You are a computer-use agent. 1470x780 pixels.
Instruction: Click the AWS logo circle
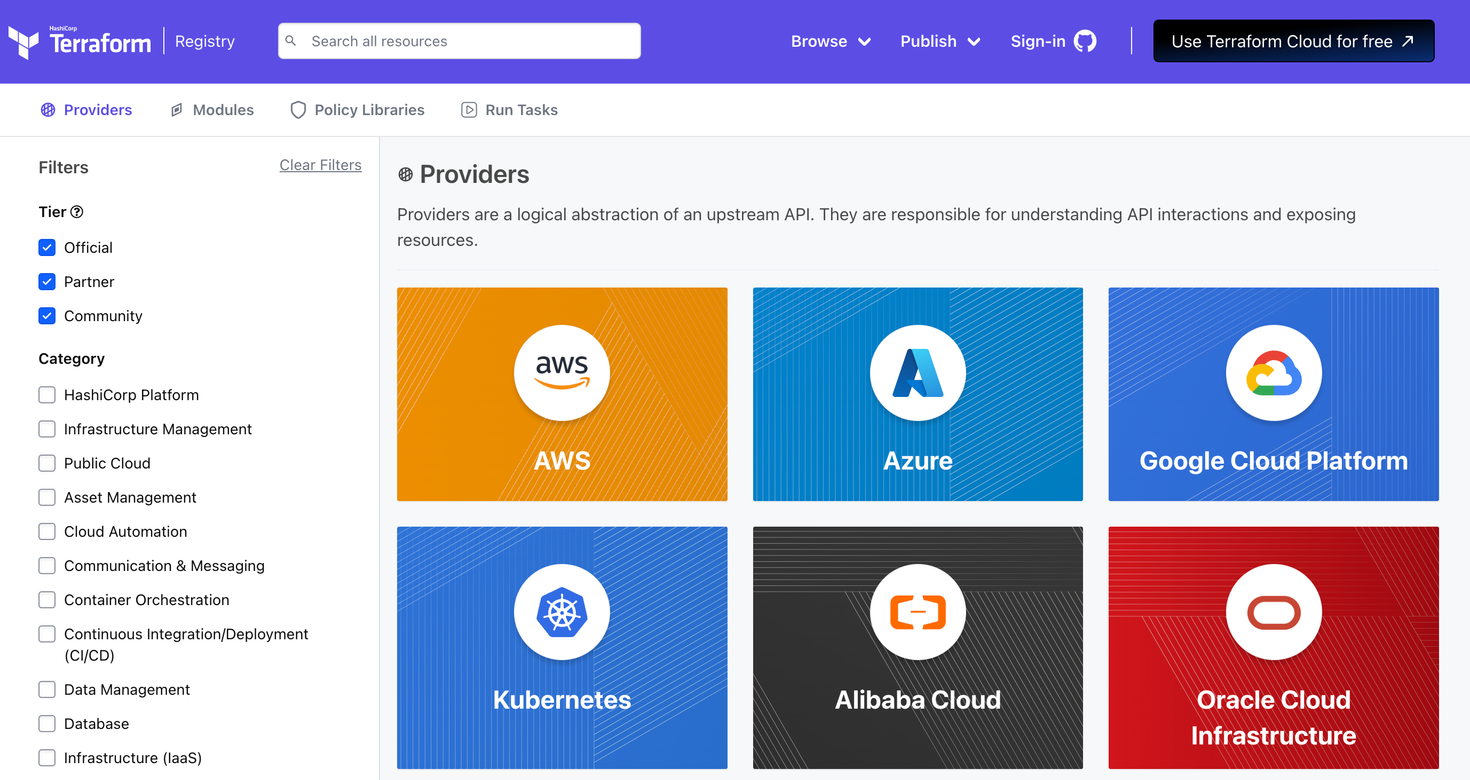coord(562,373)
